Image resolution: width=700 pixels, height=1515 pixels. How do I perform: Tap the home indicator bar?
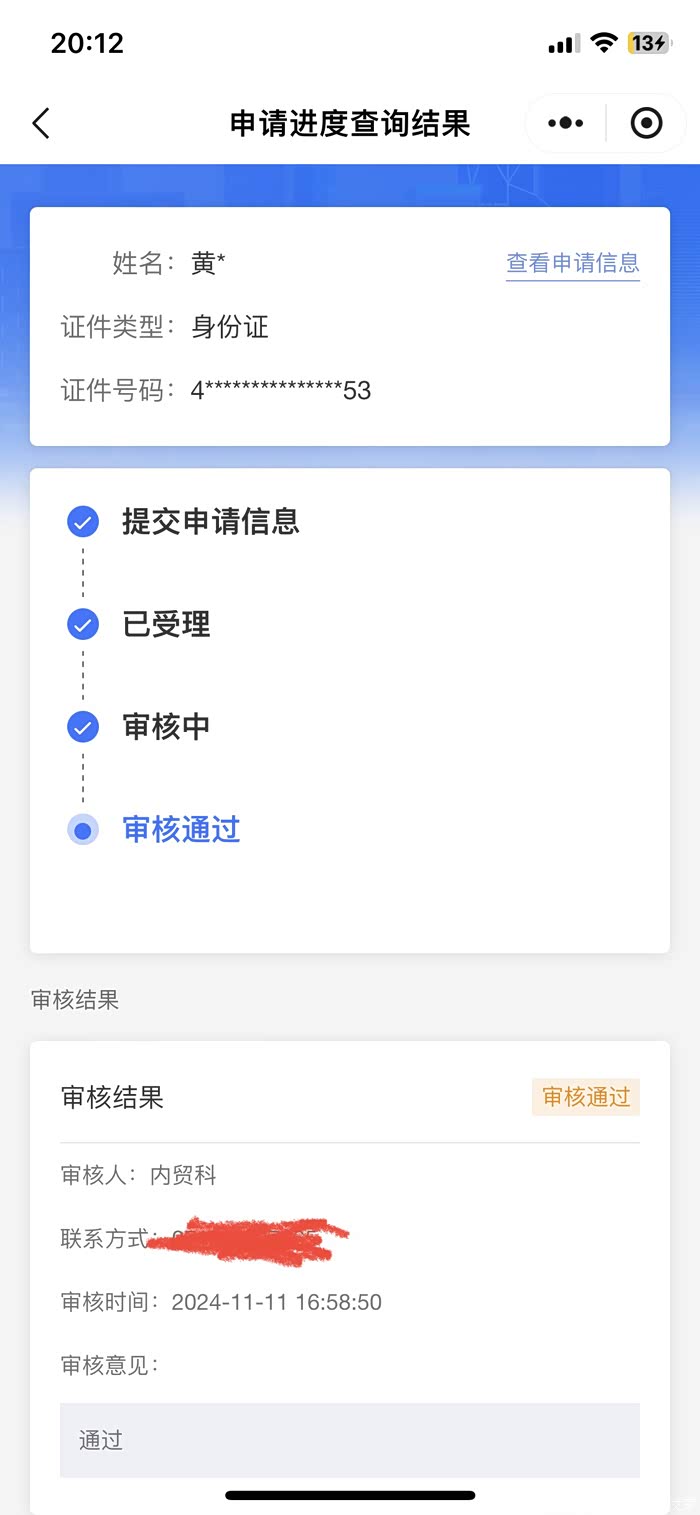350,1495
